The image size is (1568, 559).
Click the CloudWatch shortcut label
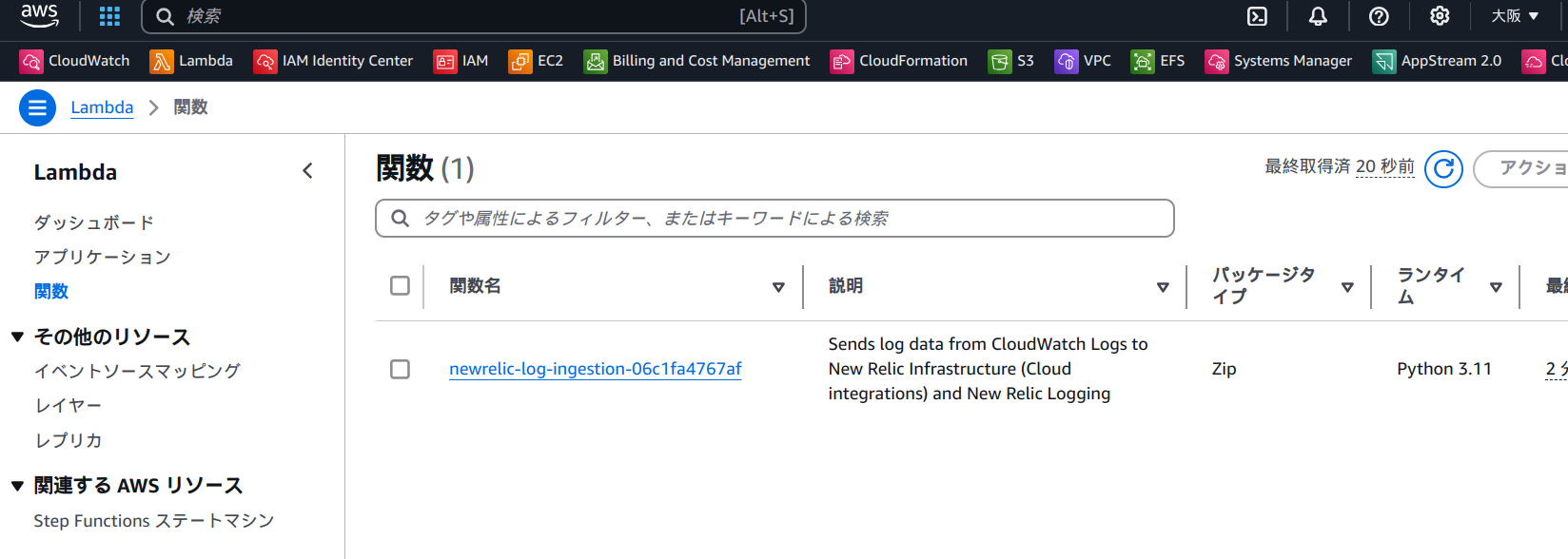point(89,61)
